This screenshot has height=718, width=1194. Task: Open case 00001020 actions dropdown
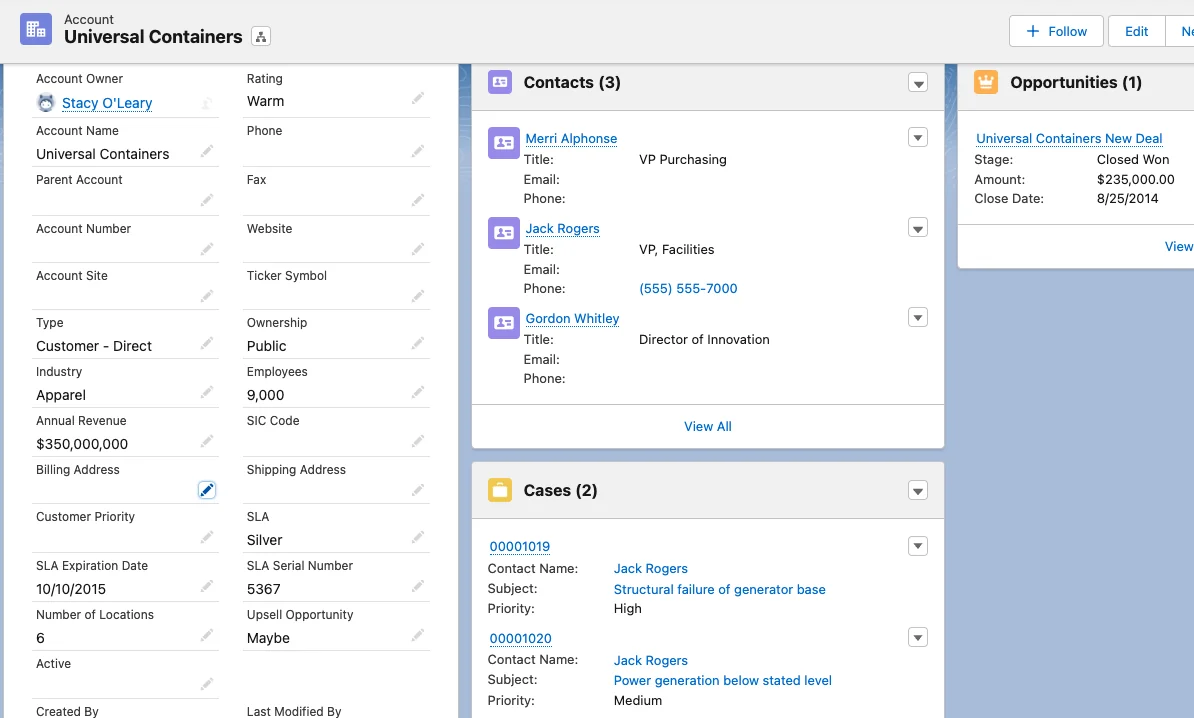[918, 637]
